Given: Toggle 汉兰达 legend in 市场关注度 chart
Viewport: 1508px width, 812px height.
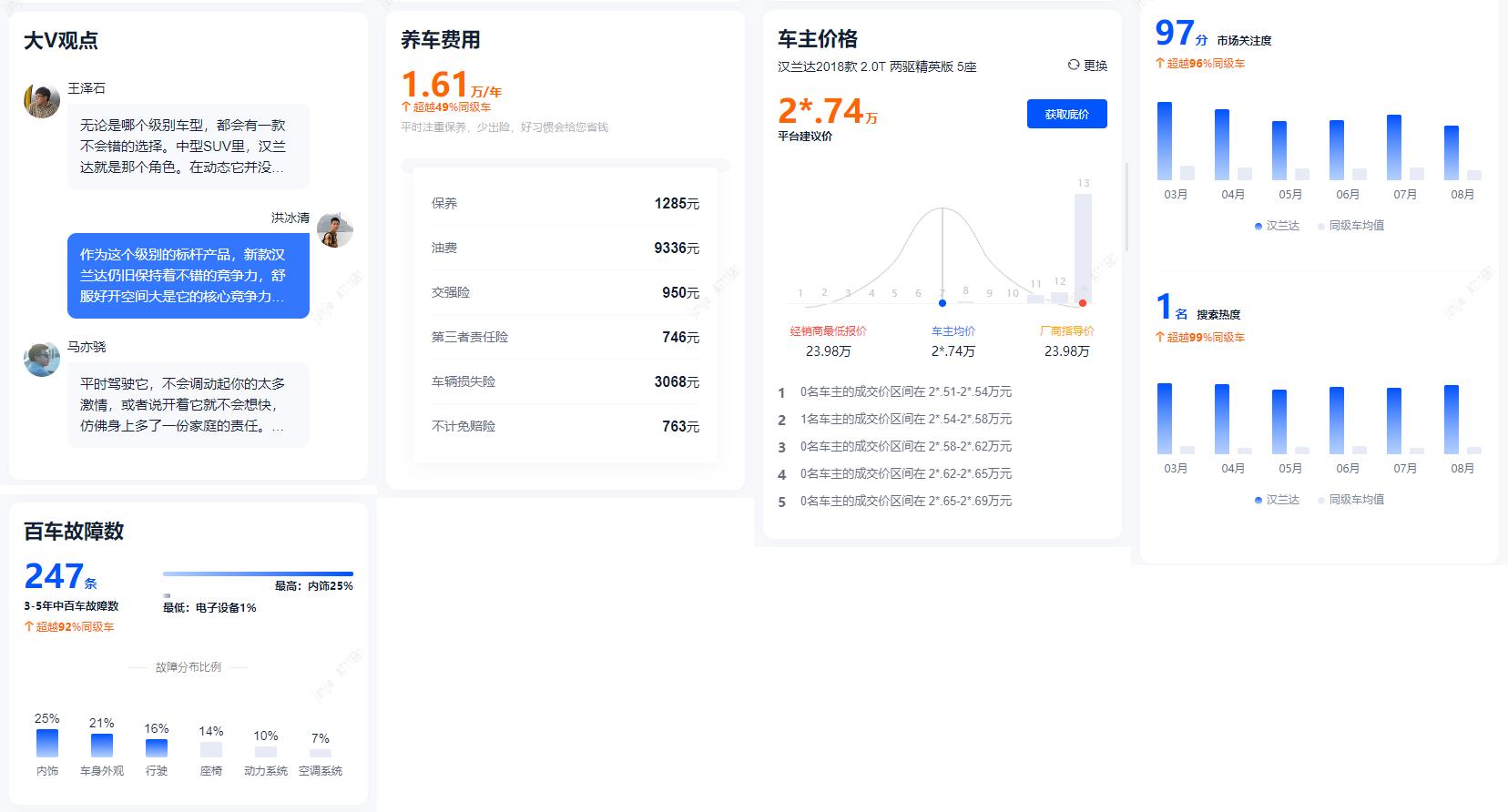Looking at the screenshot, I should [1277, 226].
